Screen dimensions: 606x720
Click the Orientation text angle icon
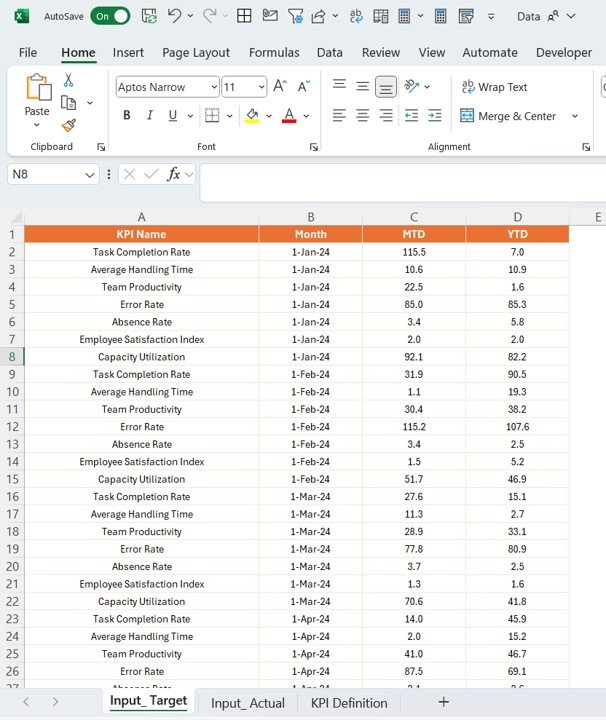click(411, 86)
